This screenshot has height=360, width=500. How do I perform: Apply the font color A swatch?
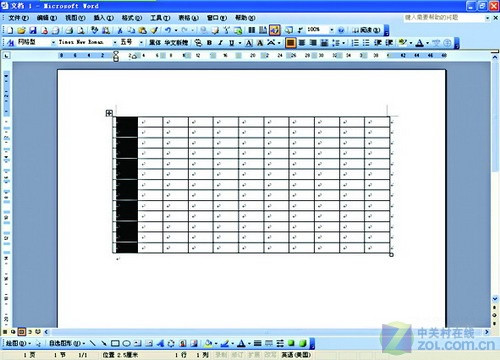point(420,43)
